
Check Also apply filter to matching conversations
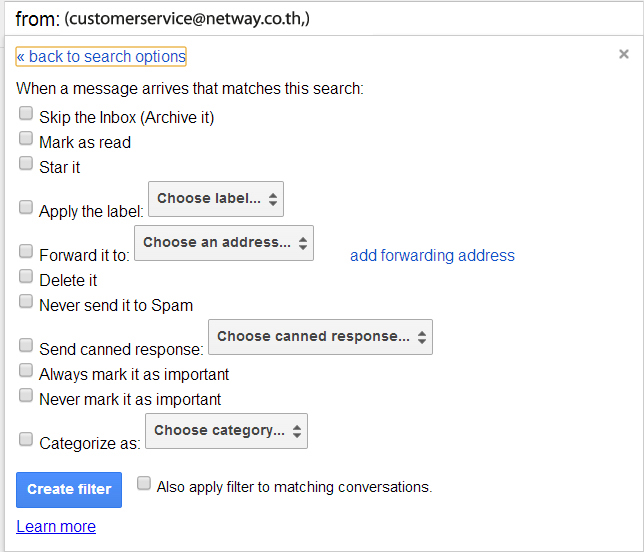click(144, 484)
